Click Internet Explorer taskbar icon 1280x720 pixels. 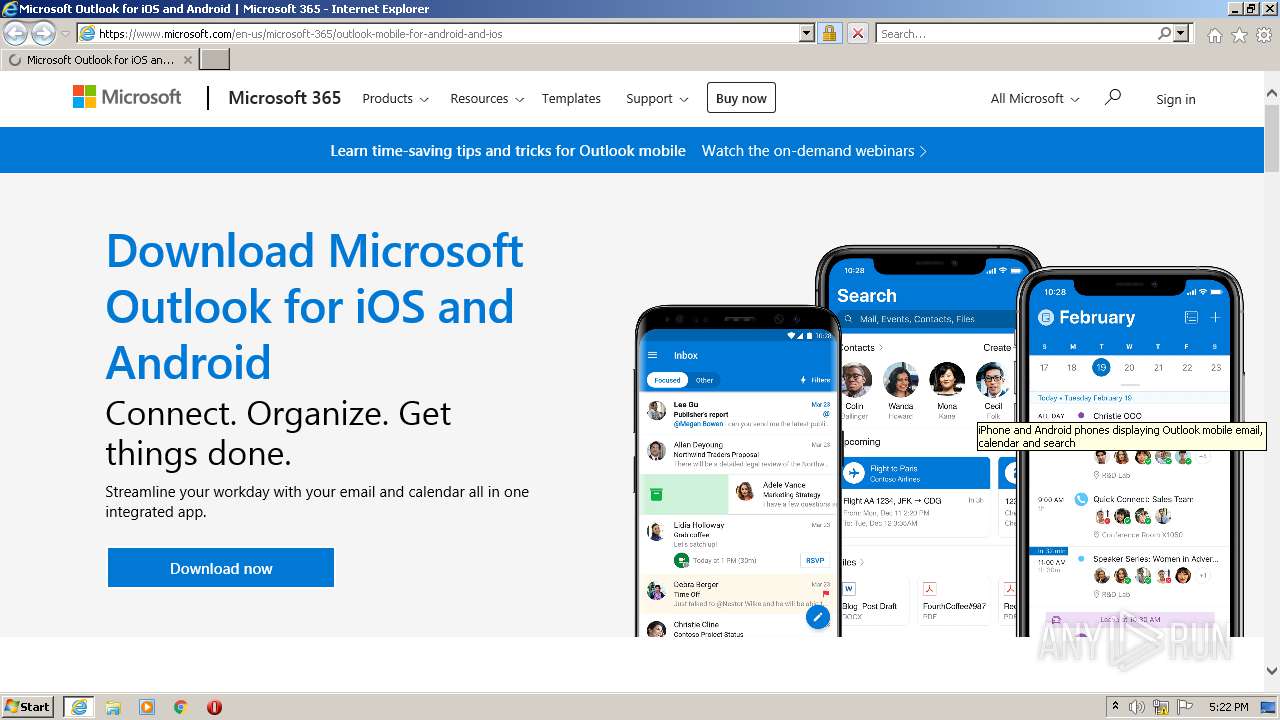[78, 707]
